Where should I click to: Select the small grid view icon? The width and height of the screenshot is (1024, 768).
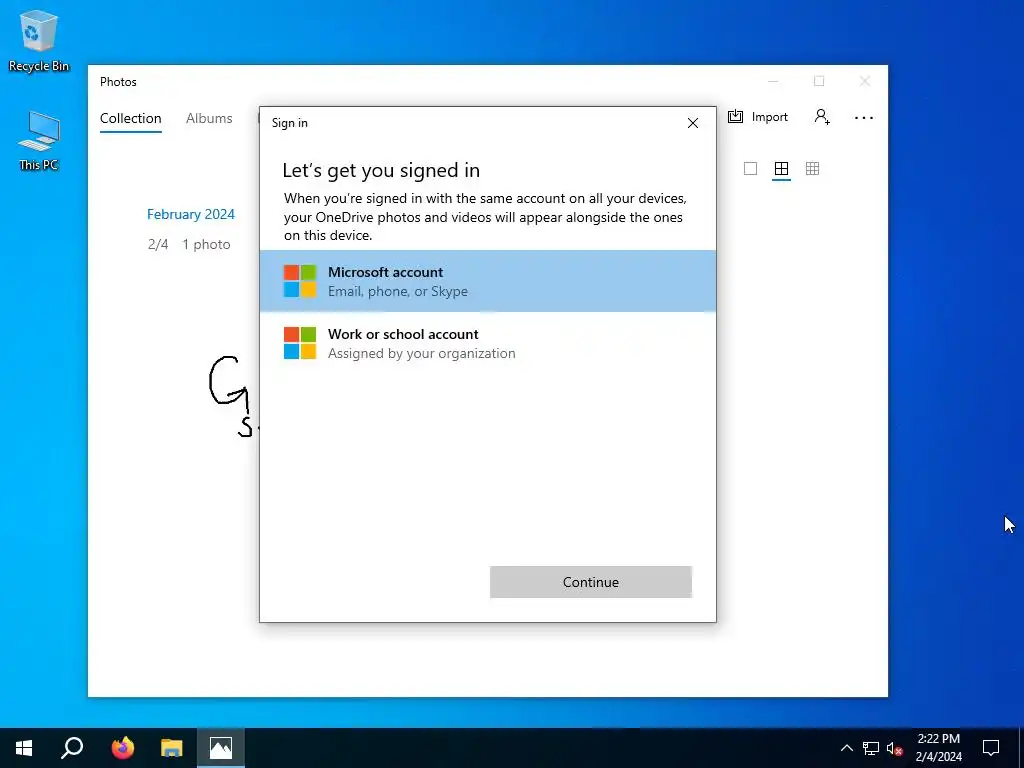pyautogui.click(x=812, y=168)
